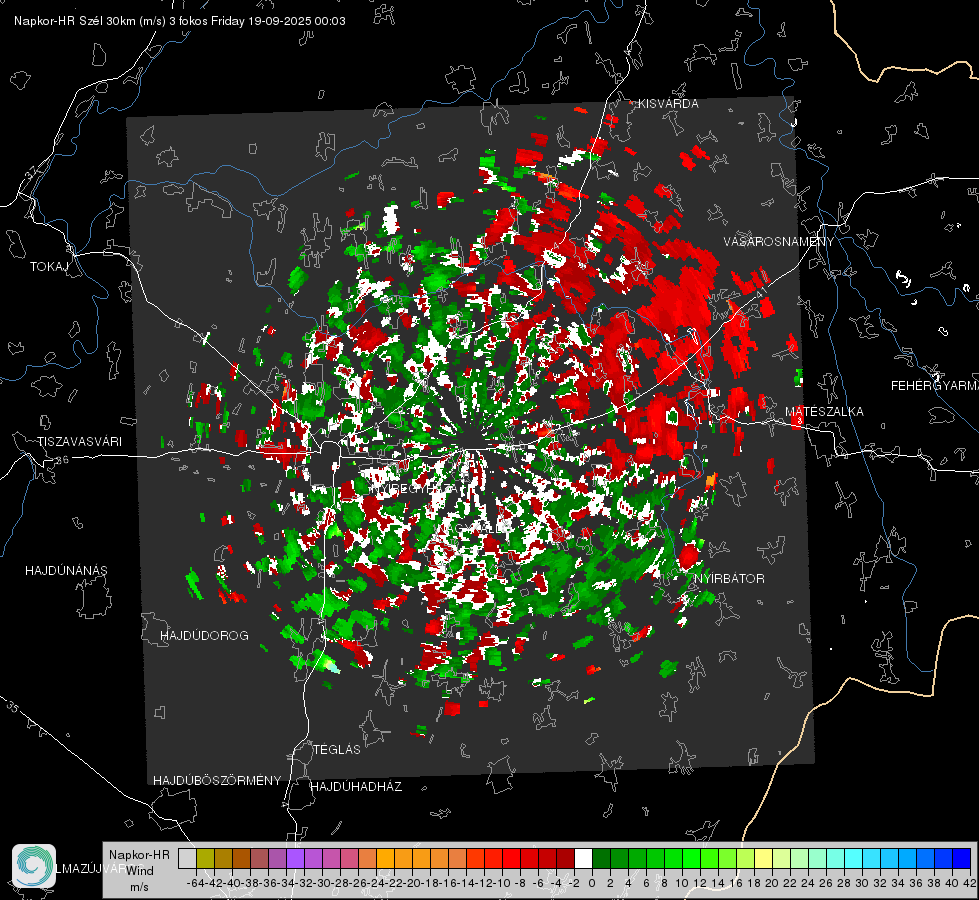979x900 pixels.
Task: Click the HAJDÚHADHÁZ city label
Action: (x=356, y=787)
